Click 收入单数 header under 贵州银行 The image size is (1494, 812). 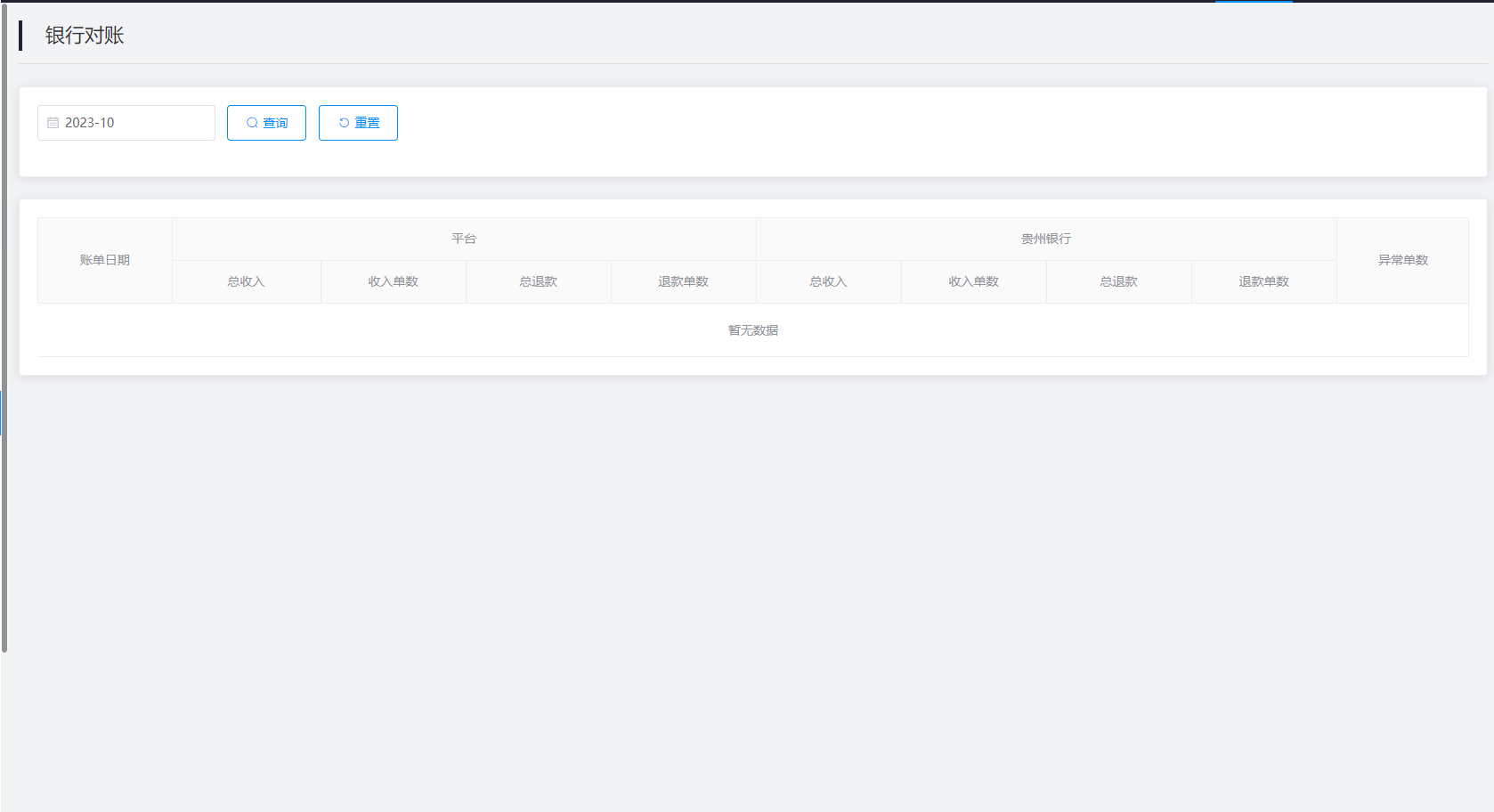coord(974,281)
